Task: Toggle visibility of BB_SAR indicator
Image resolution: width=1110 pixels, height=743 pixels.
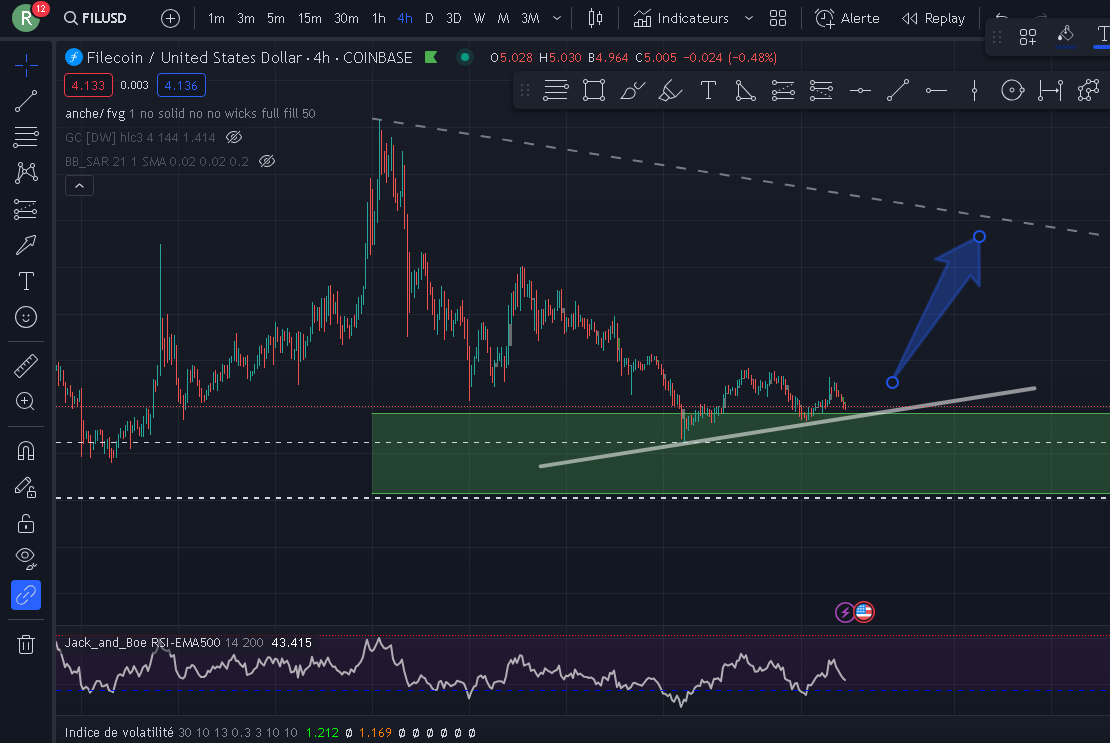Action: [267, 161]
